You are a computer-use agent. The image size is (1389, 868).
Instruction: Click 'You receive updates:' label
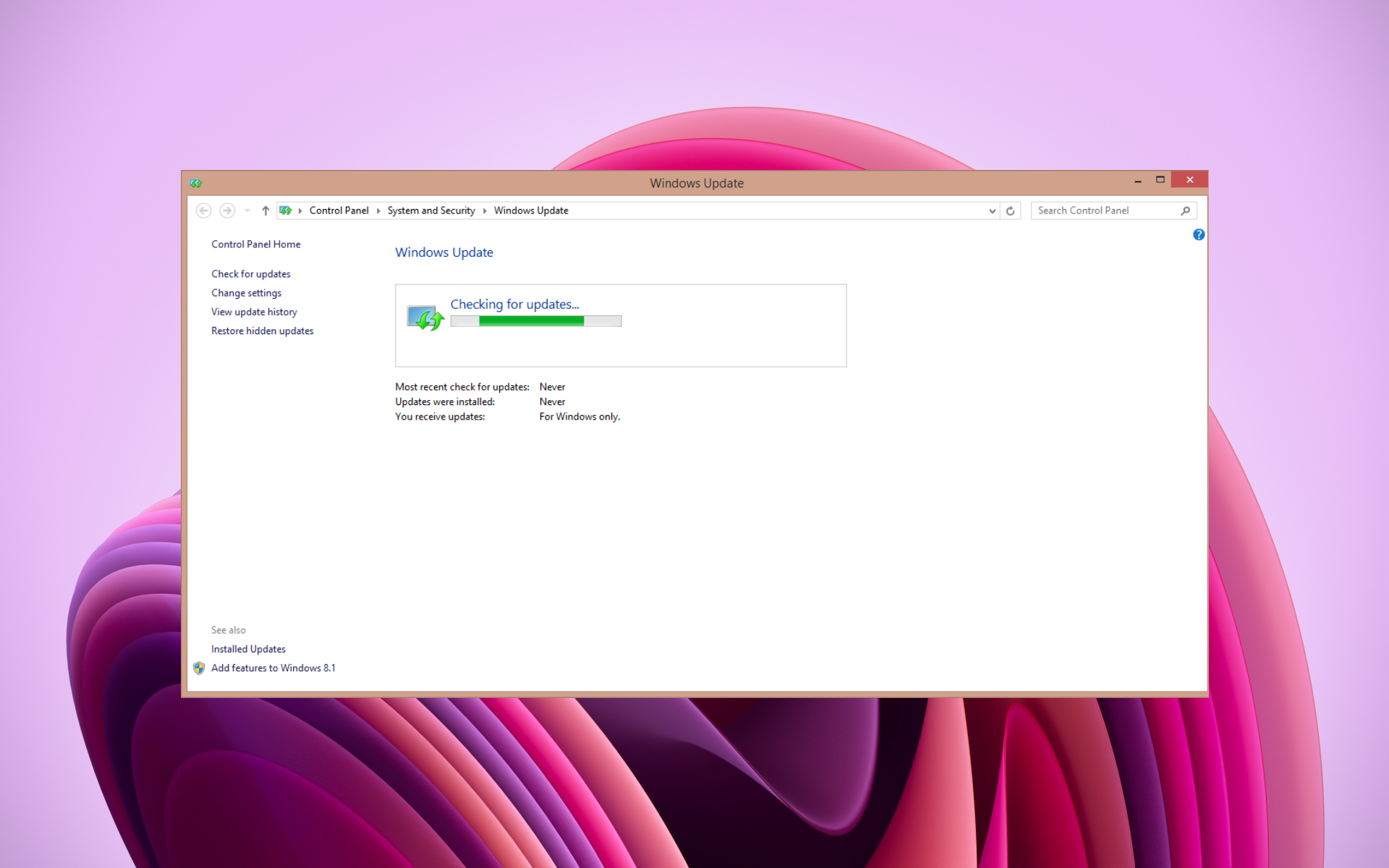point(440,417)
